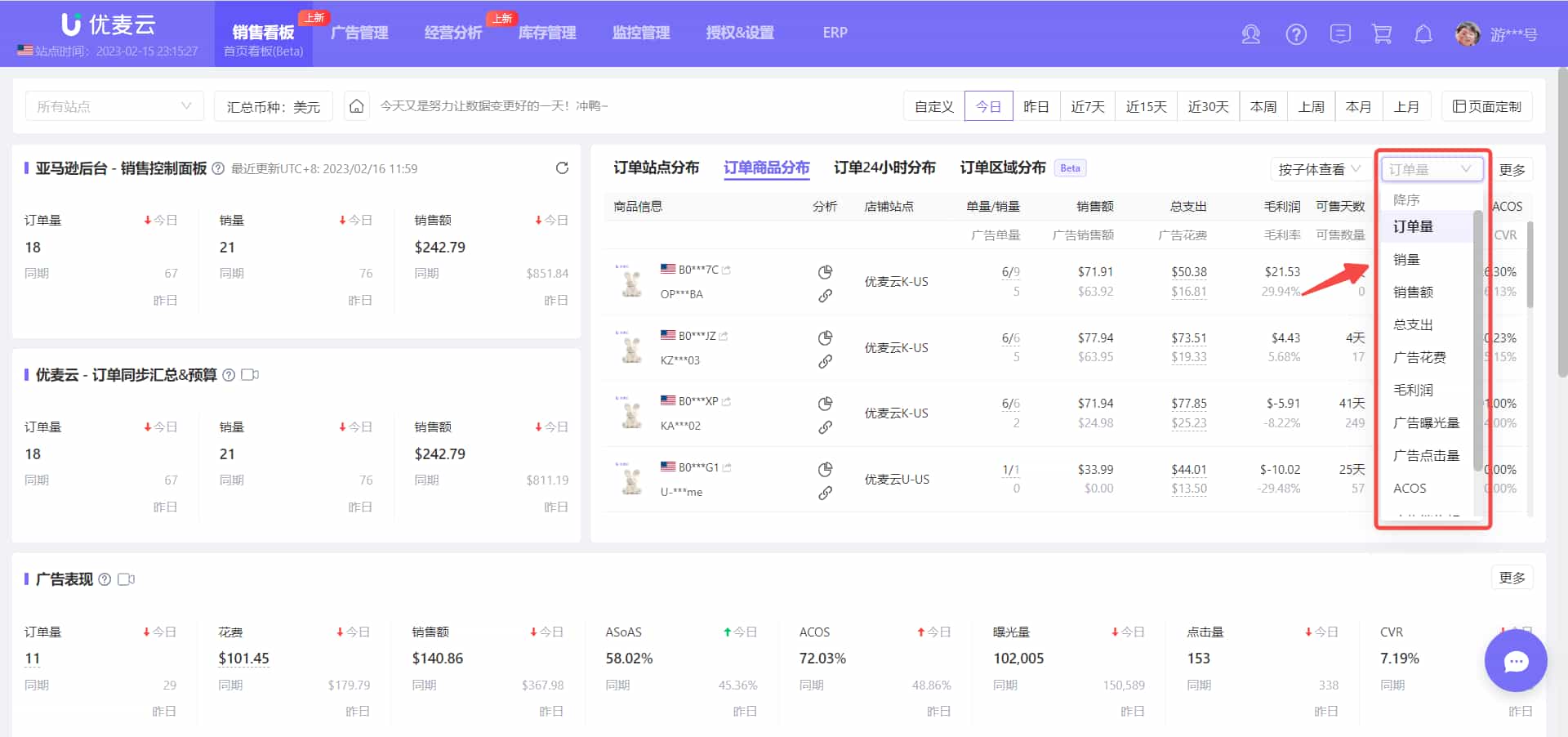Image resolution: width=1568 pixels, height=737 pixels.
Task: Open analysis pie icon for B0***G1 row
Action: [x=825, y=470]
